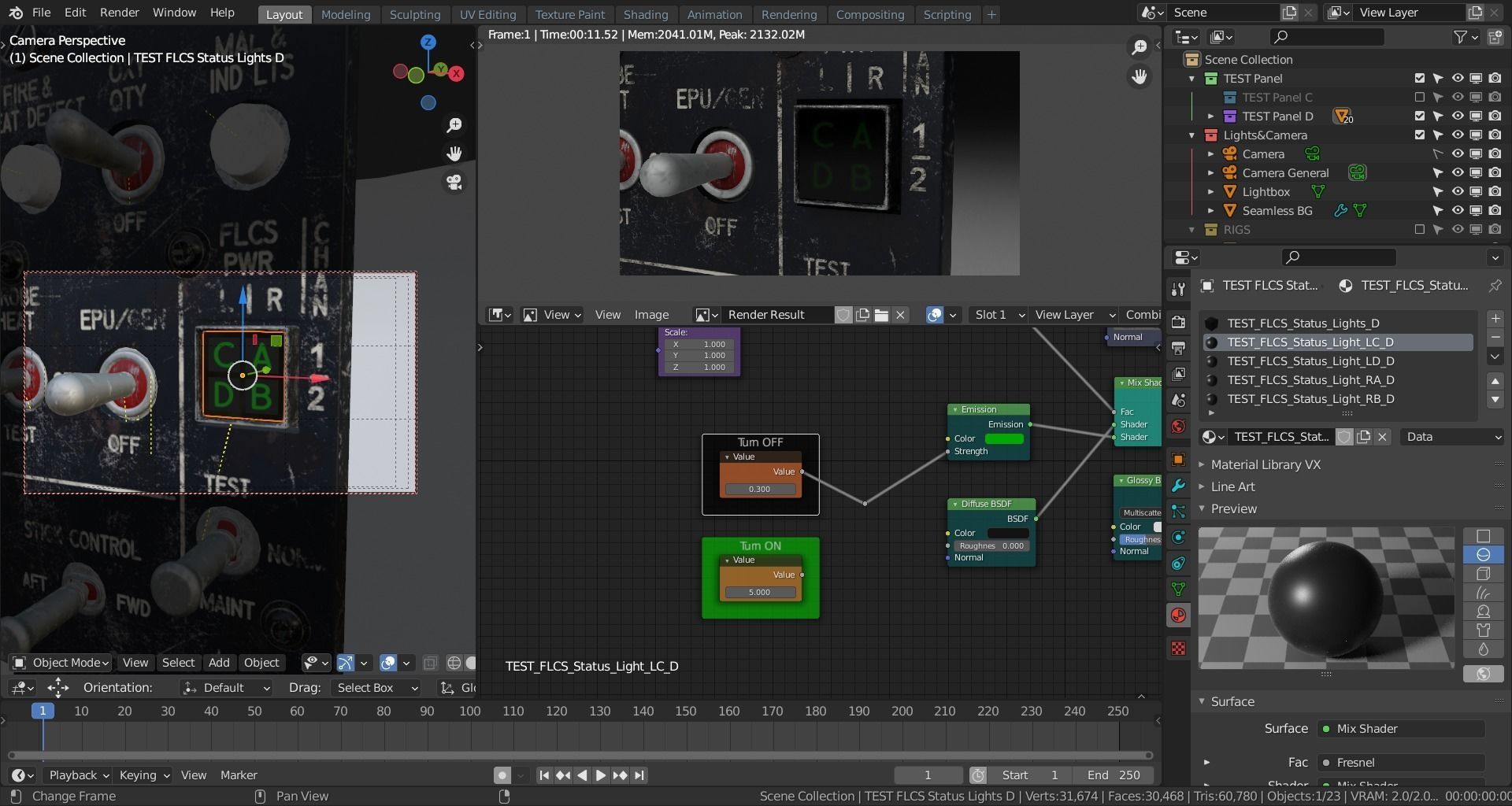Move material slot up arrow
Screen dimensions: 1512x806
(1495, 381)
